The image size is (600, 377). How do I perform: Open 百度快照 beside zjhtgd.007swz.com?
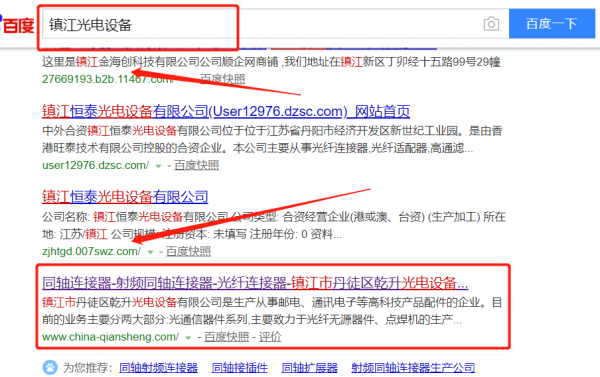click(189, 251)
